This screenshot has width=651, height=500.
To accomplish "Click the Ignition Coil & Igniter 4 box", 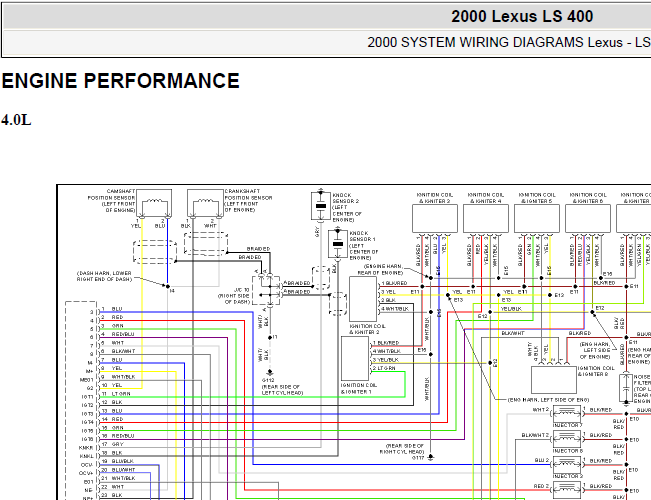I will click(x=486, y=218).
